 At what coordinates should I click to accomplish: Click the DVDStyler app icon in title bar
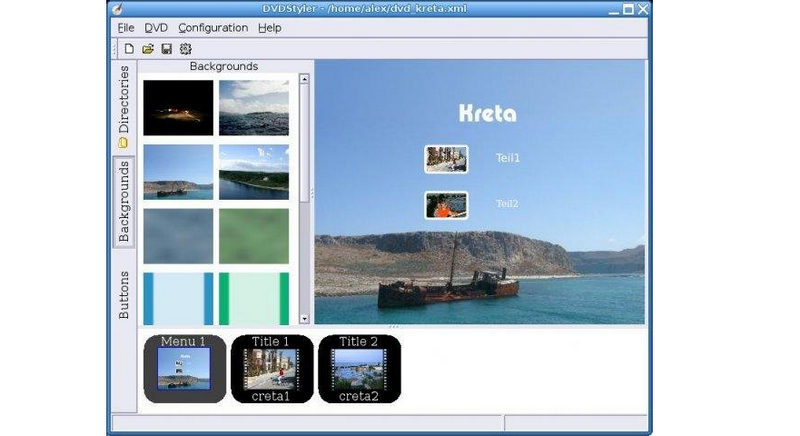[x=118, y=9]
